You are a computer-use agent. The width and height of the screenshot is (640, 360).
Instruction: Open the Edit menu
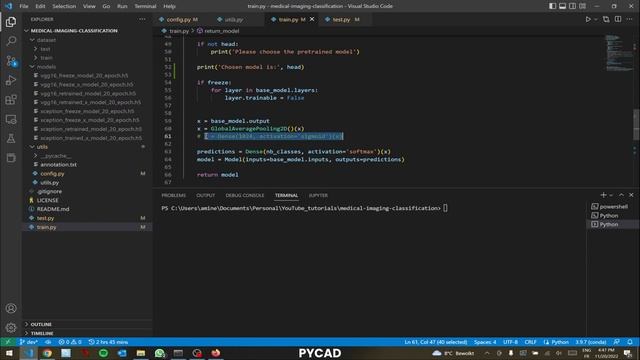pos(40,6)
